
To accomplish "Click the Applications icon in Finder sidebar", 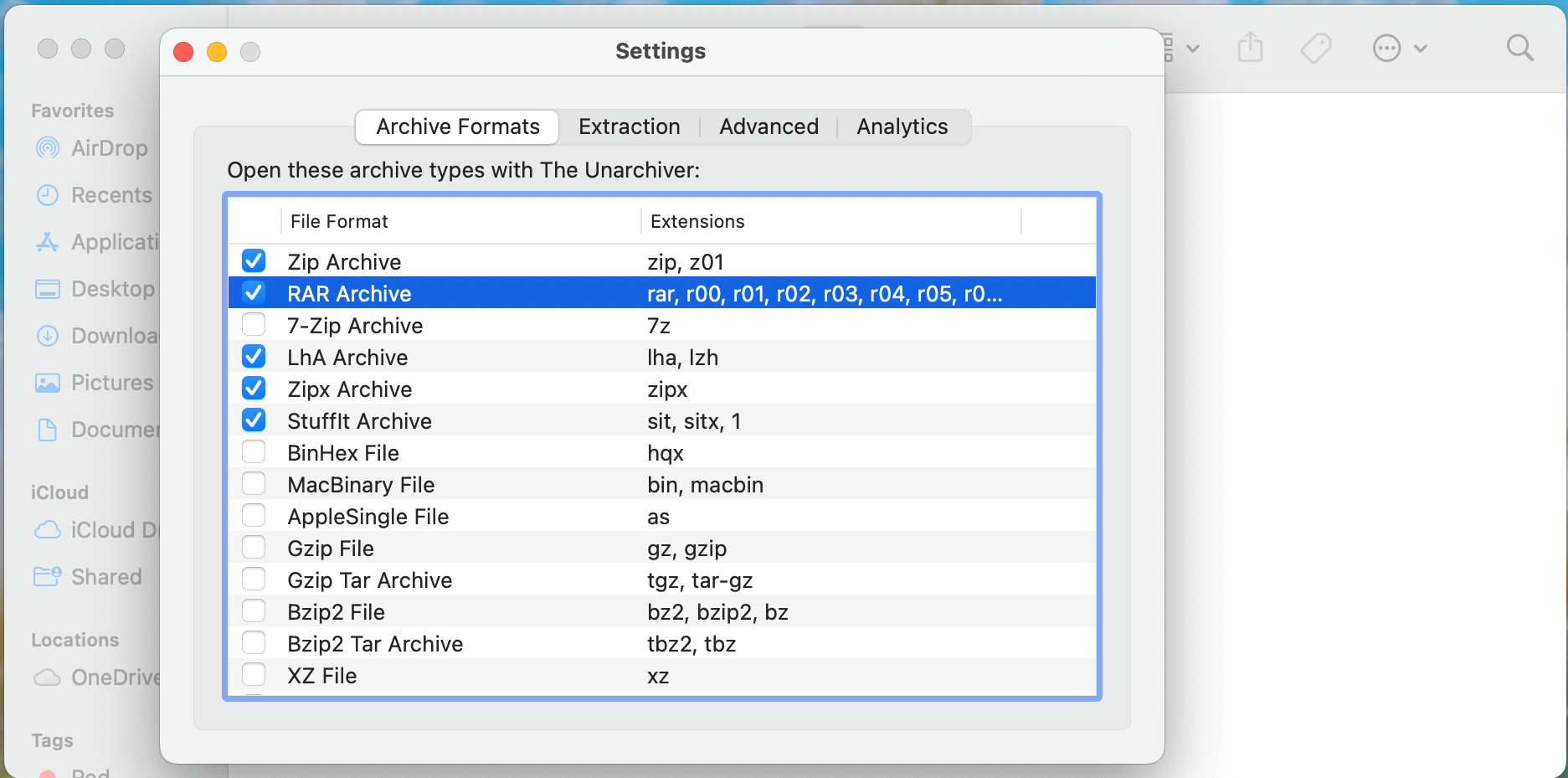I will pos(48,242).
